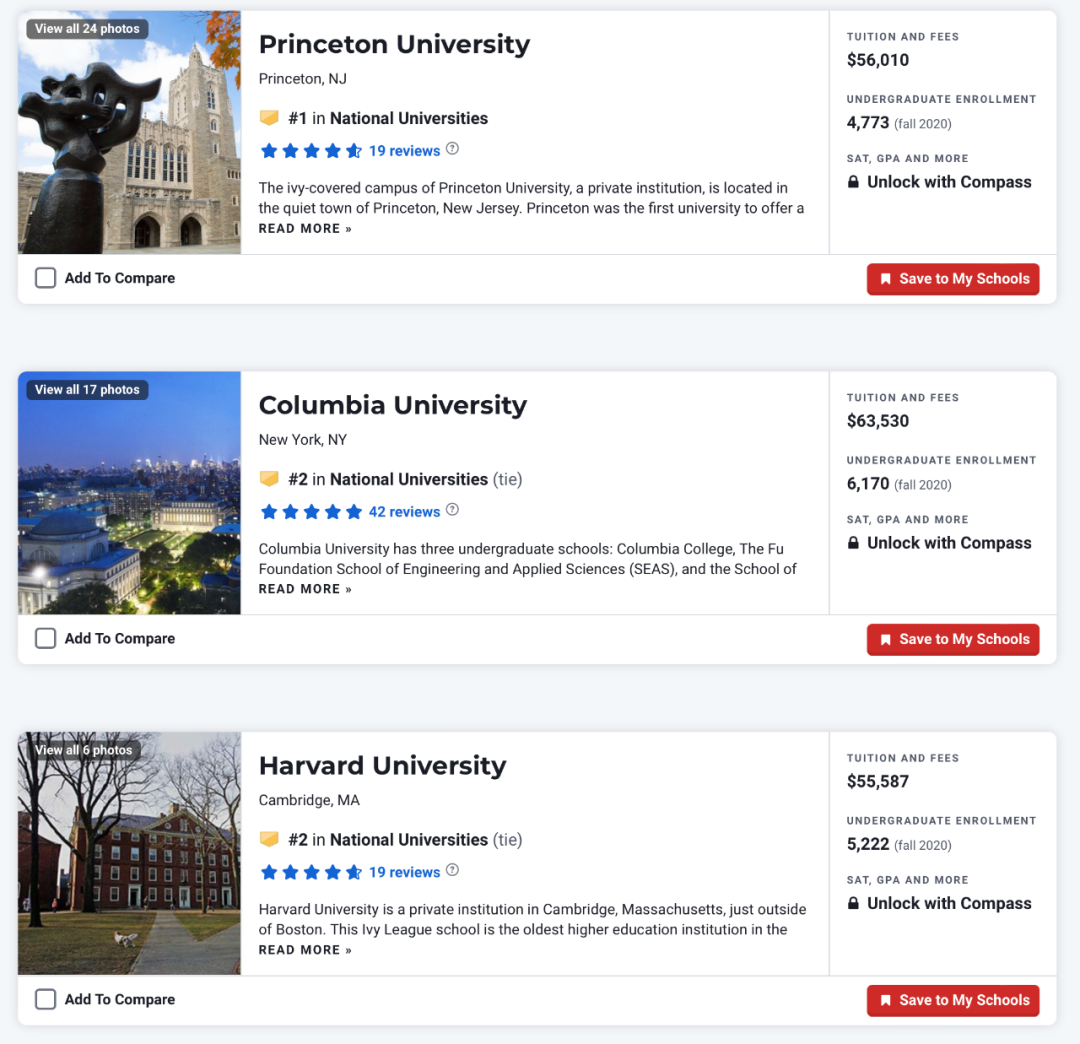This screenshot has width=1080, height=1044.
Task: Click the help icon beside Harvard's 19 reviews
Action: 452,870
